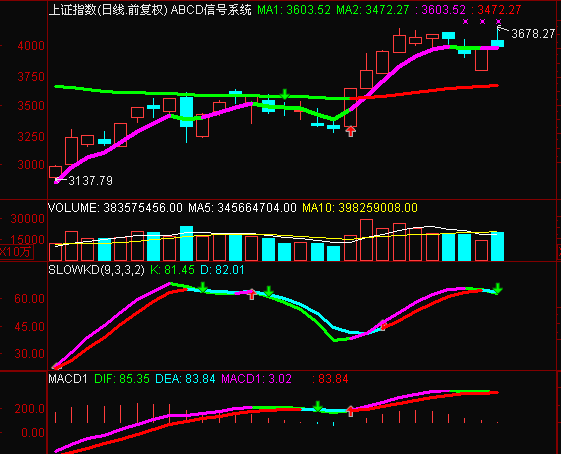This screenshot has width=561, height=454.
Task: Click the VOLUME: 383575456.00 readout
Action: [115, 208]
